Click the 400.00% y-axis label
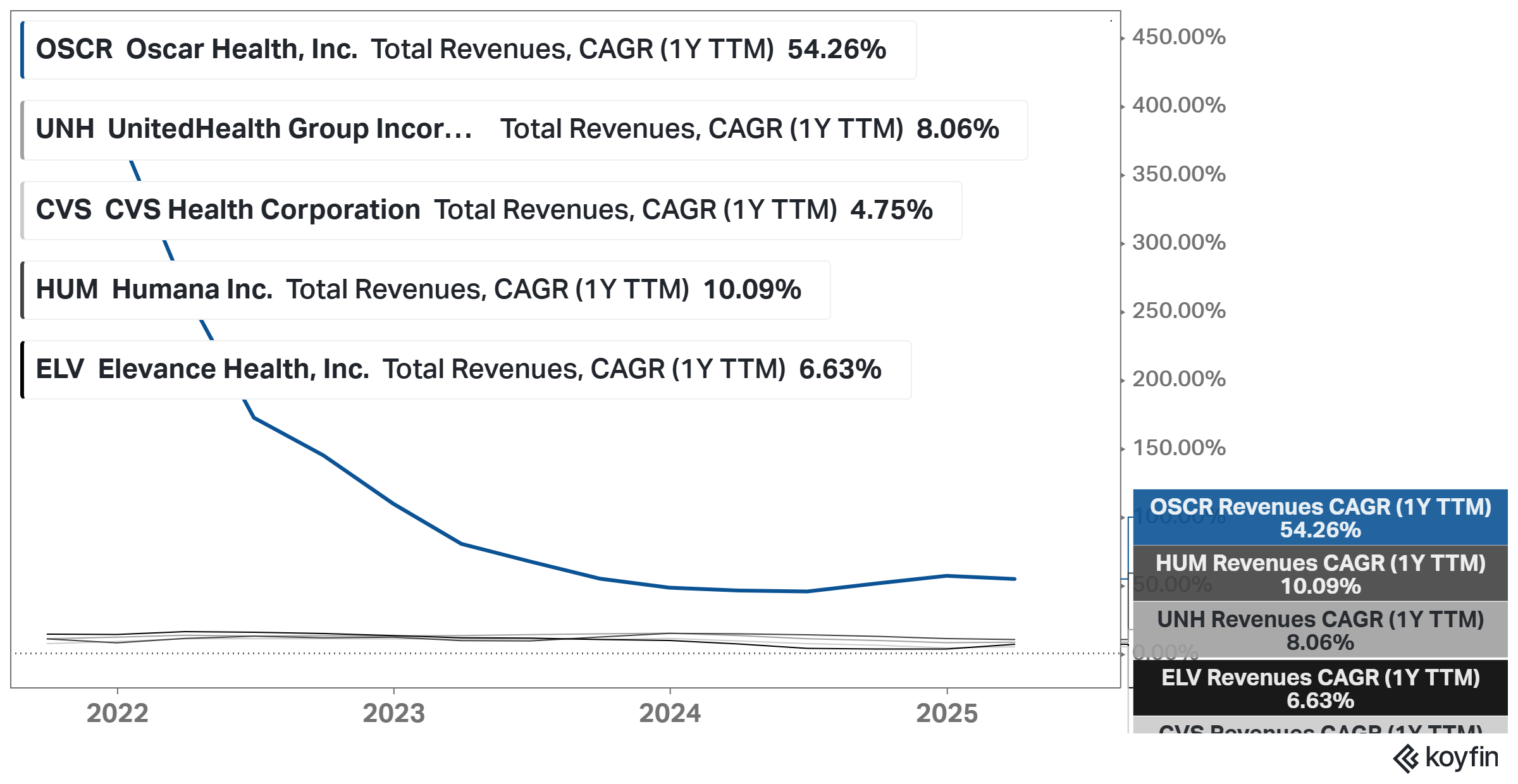Viewport: 1518px width, 784px height. click(x=1179, y=105)
